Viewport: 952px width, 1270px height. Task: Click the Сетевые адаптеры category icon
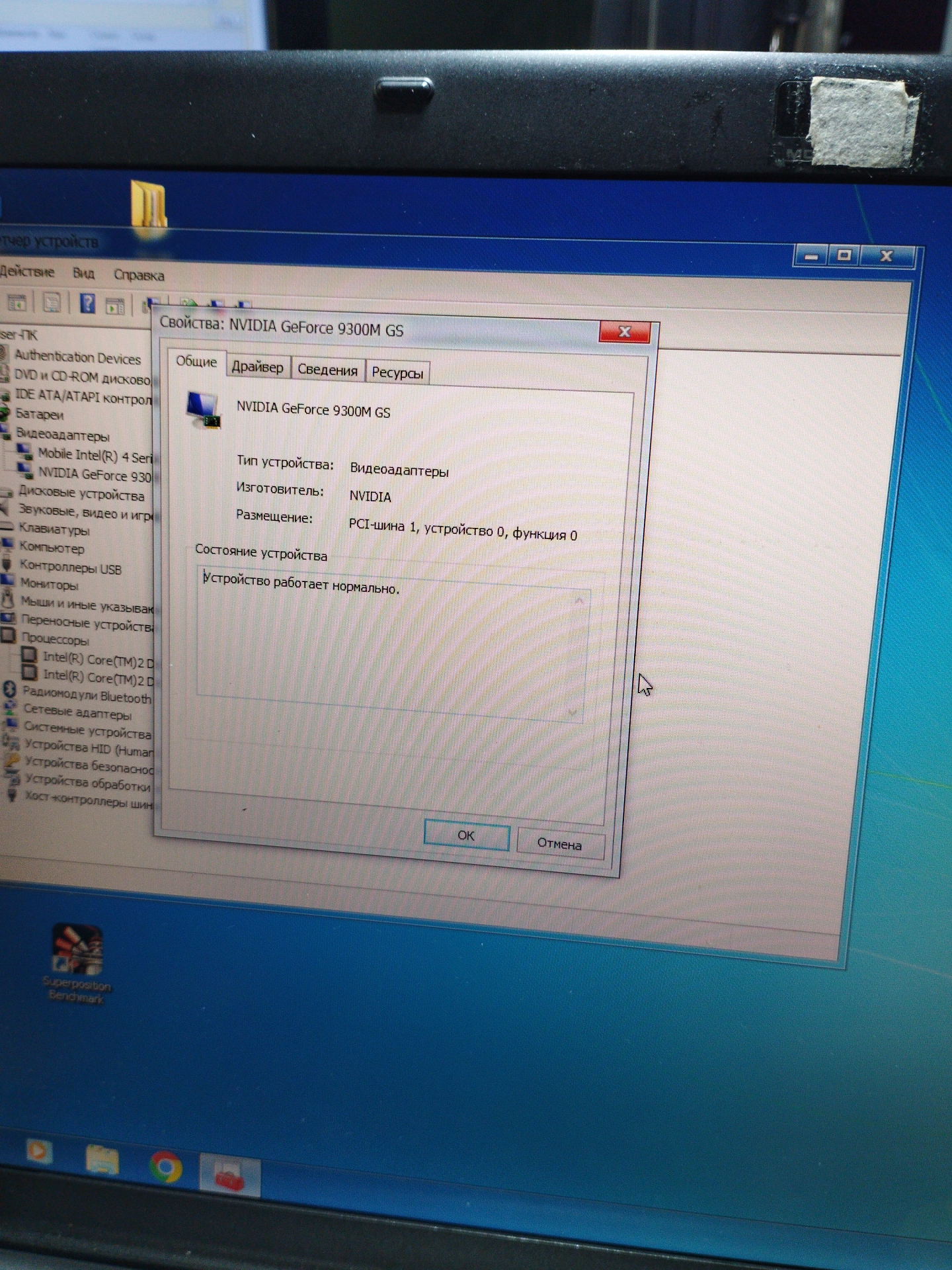(x=10, y=708)
